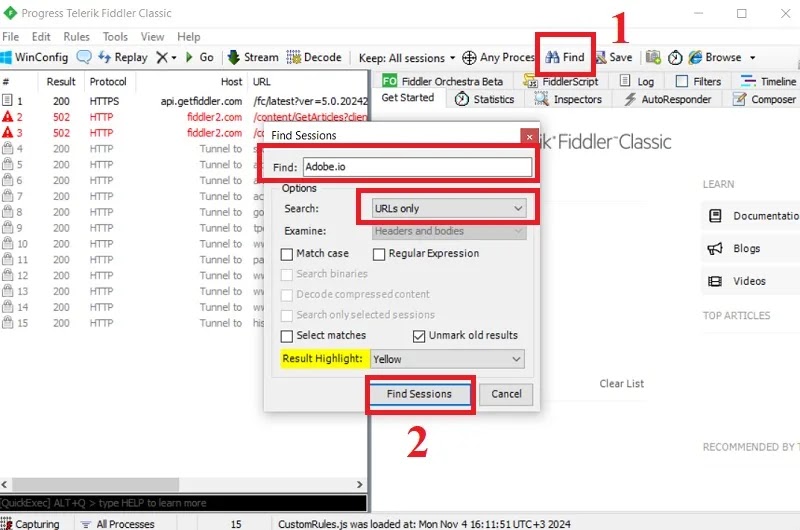
Task: Open the Blogs megaphone item
Action: point(751,248)
